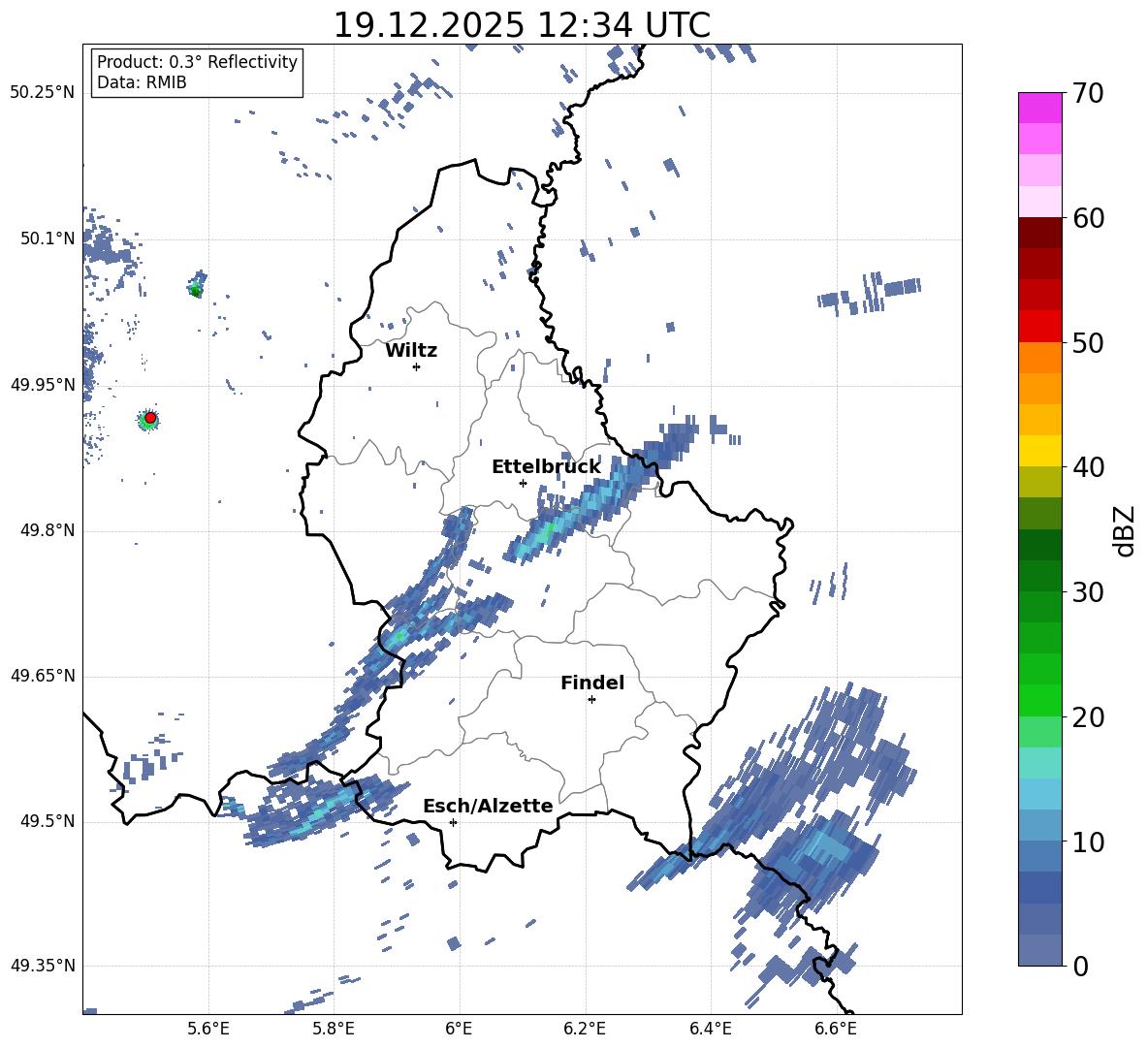Click the 'Product: 0.3° Reflectivity' label

click(197, 61)
